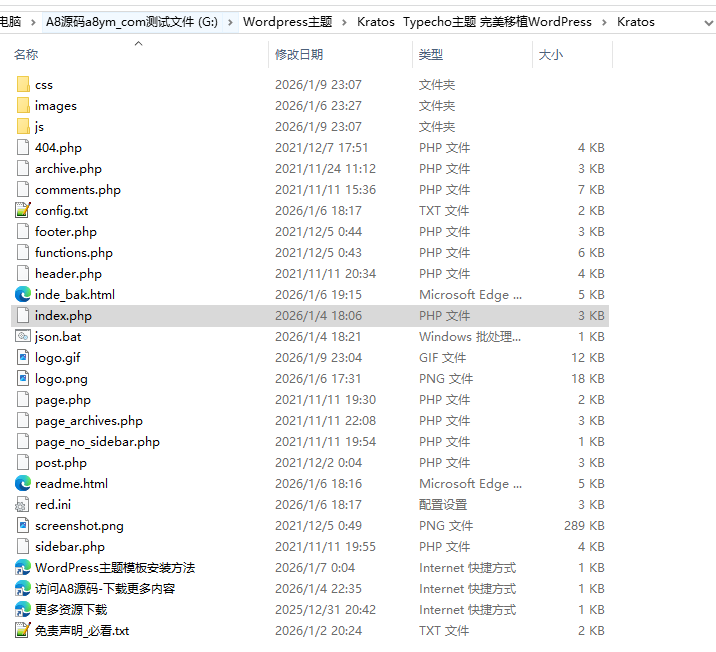Click the functions.php file icon
Viewport: 716px width, 652px height.
23,252
